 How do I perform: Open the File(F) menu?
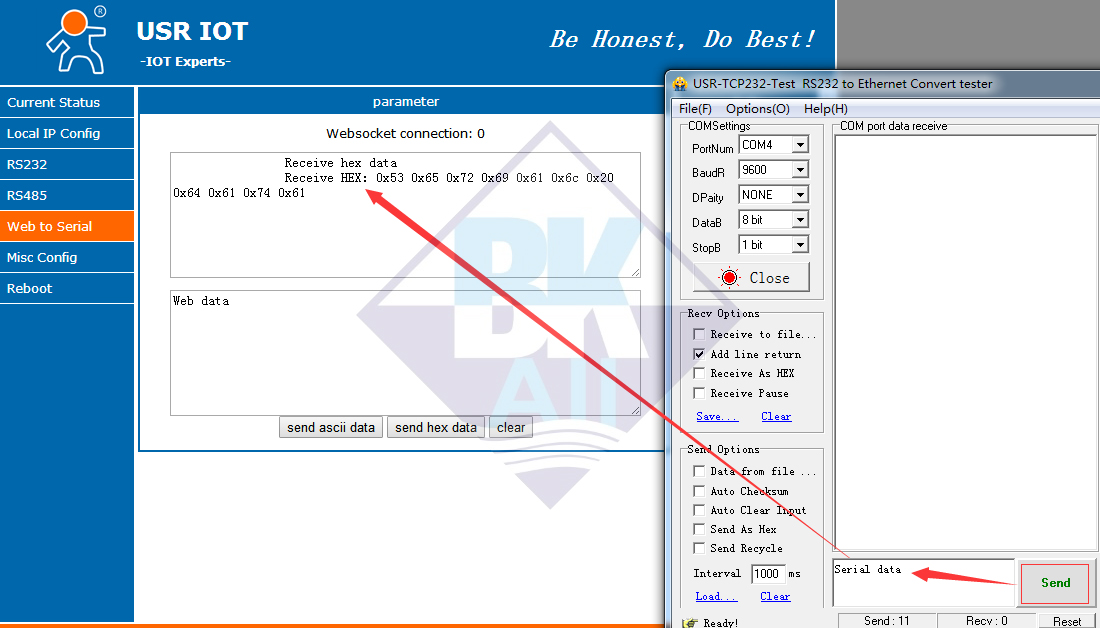(695, 109)
